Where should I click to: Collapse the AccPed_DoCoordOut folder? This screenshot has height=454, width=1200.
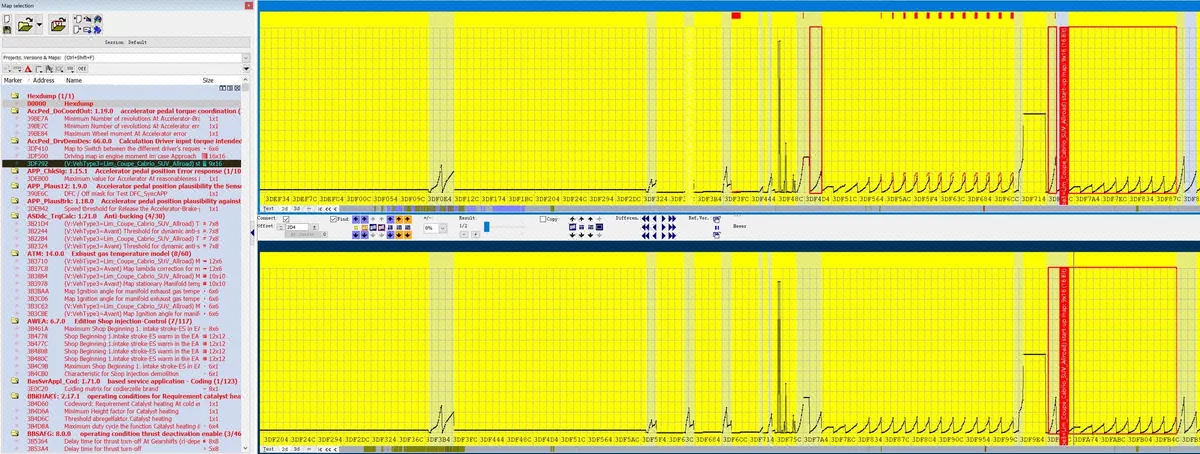pos(14,110)
